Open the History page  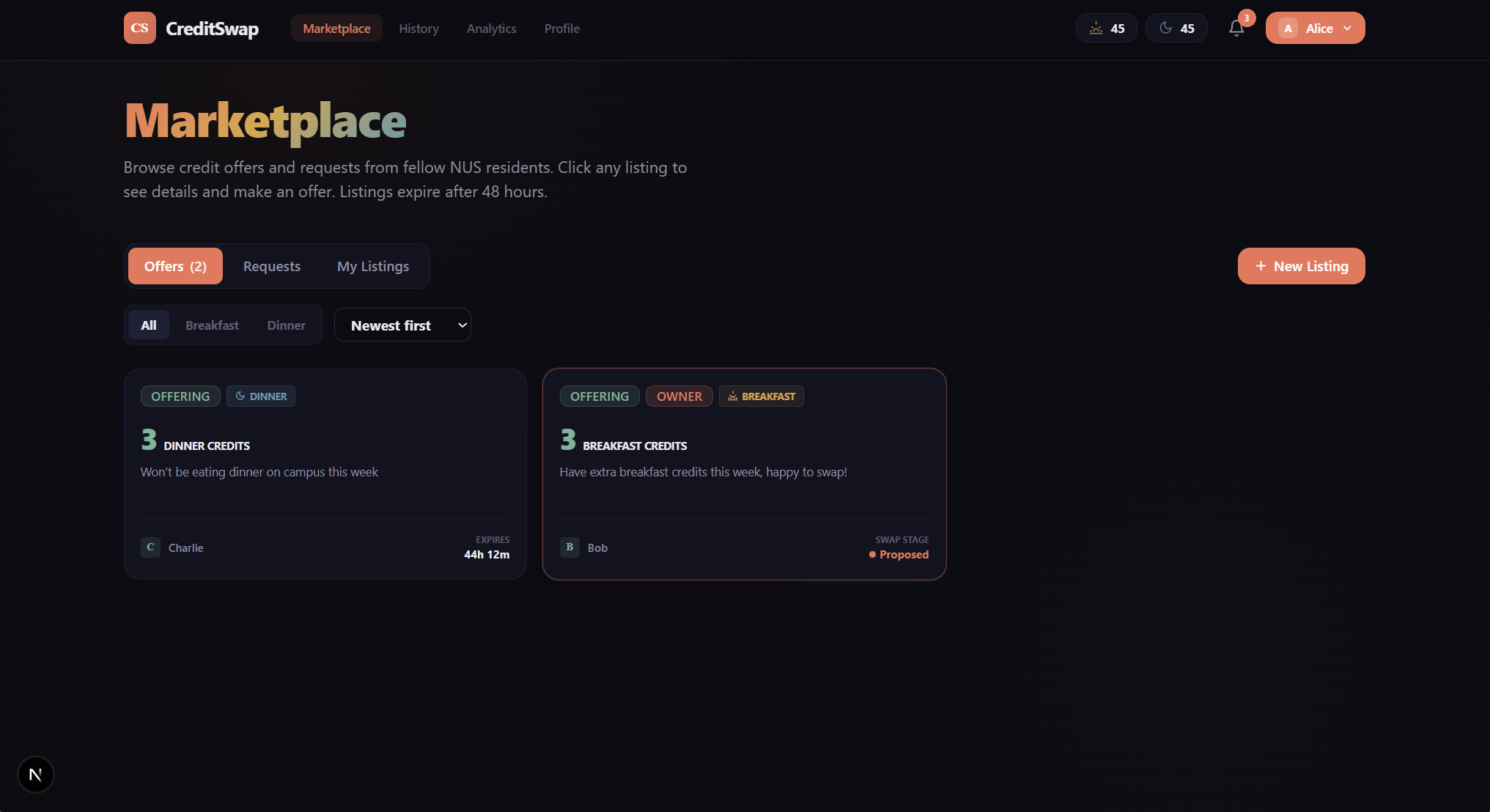pos(418,28)
